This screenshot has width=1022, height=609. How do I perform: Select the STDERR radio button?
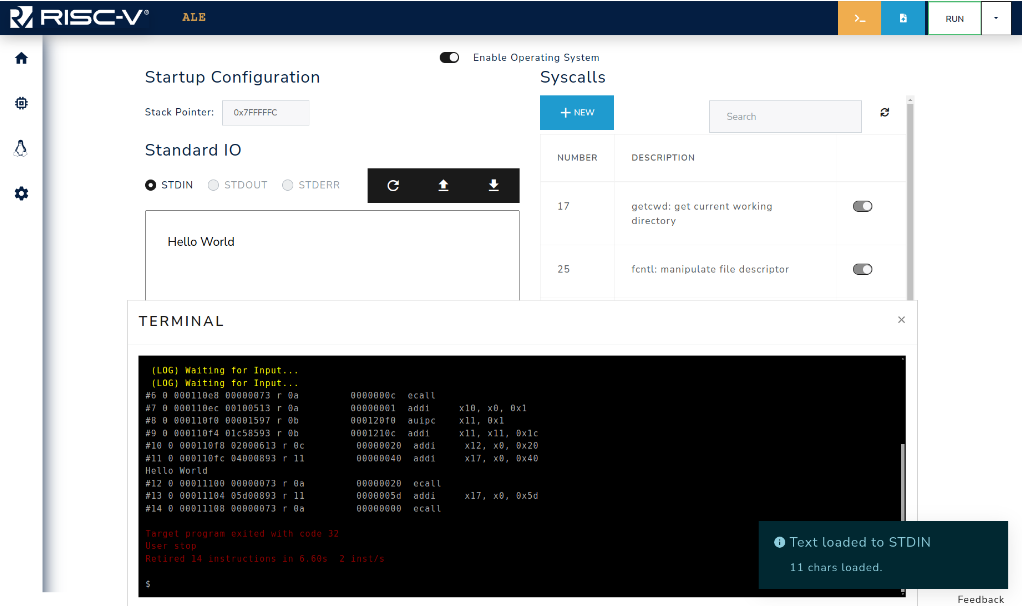(x=287, y=185)
